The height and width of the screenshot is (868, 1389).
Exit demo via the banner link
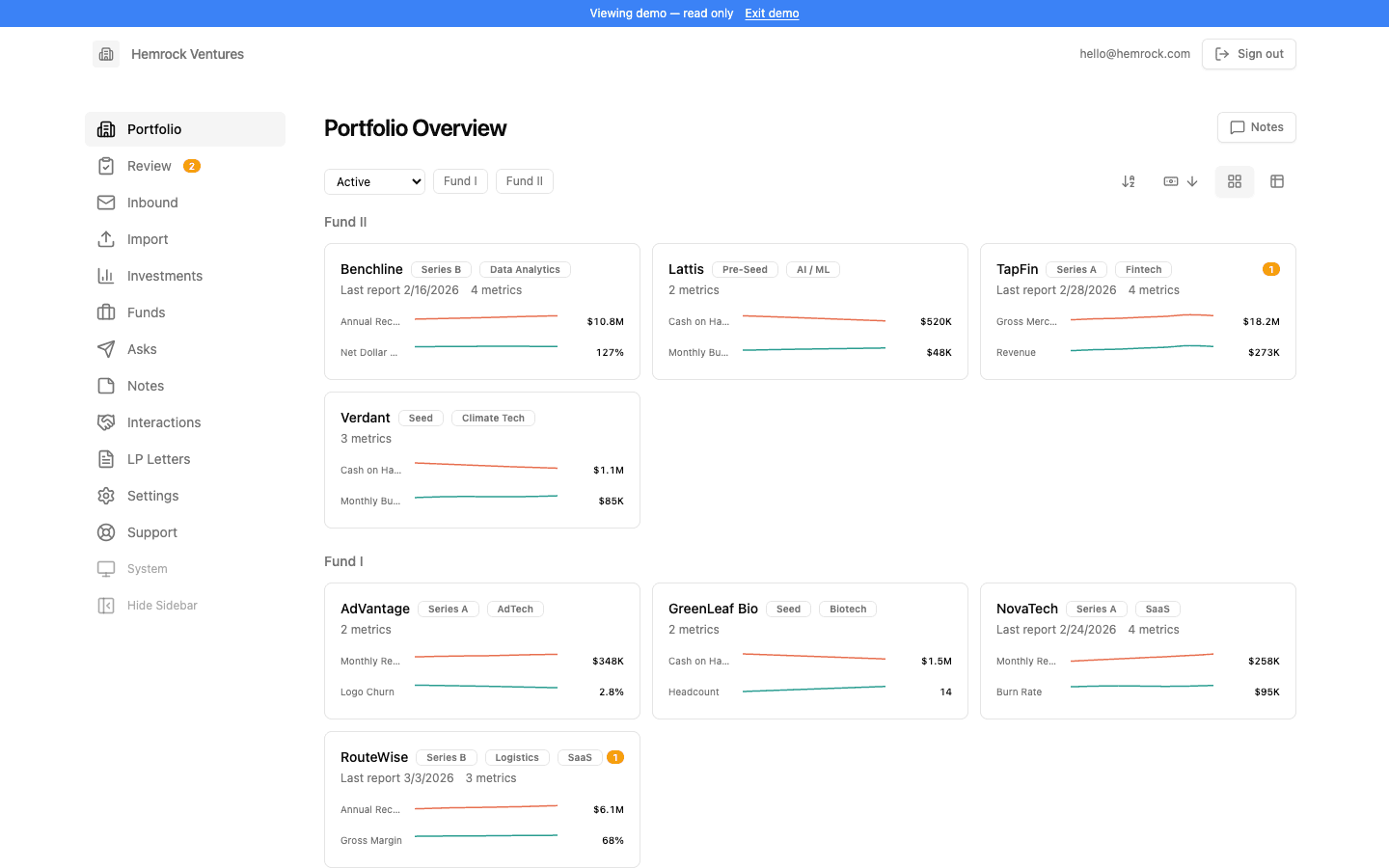coord(772,13)
